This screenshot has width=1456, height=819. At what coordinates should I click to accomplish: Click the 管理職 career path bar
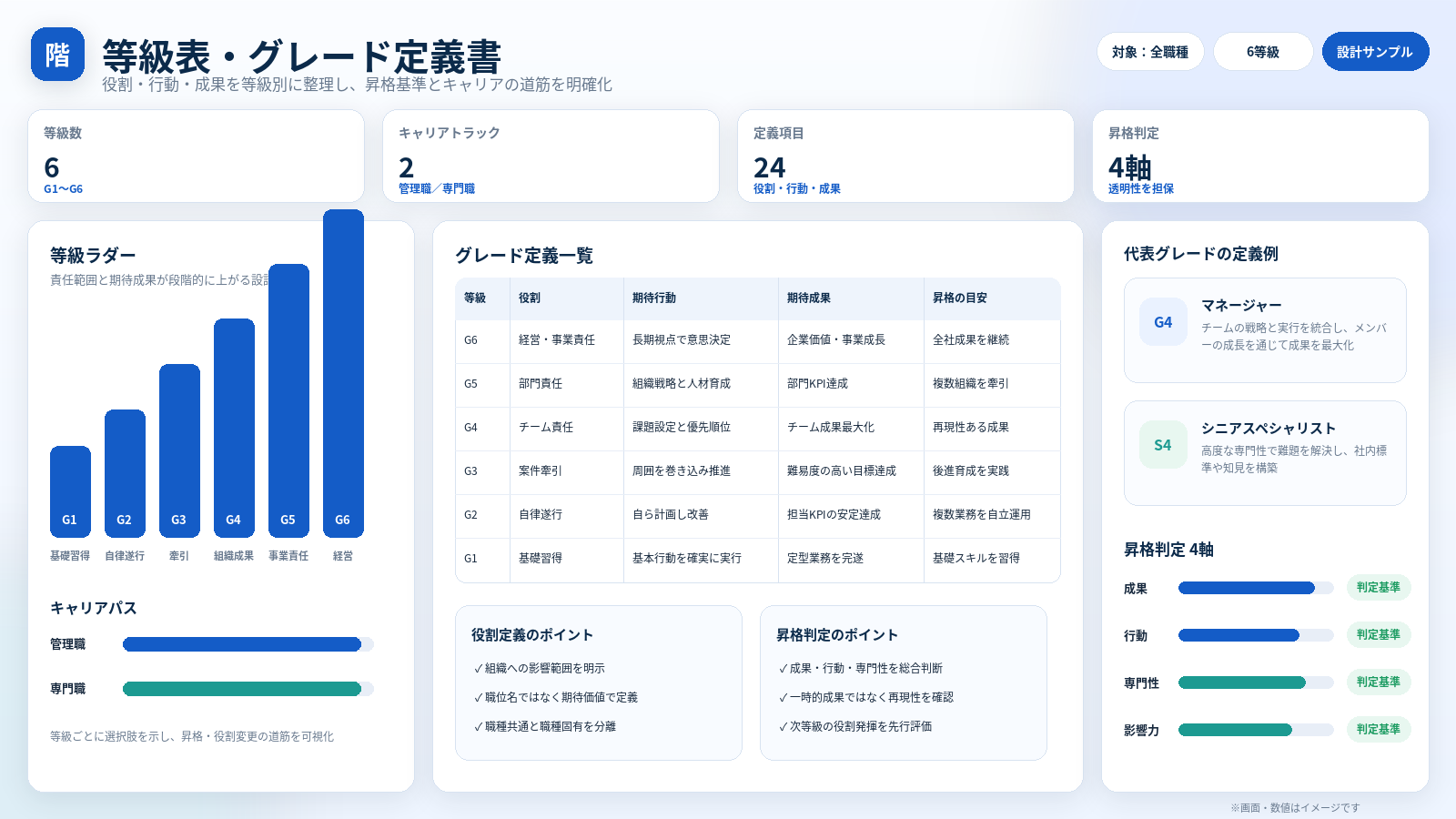click(248, 644)
